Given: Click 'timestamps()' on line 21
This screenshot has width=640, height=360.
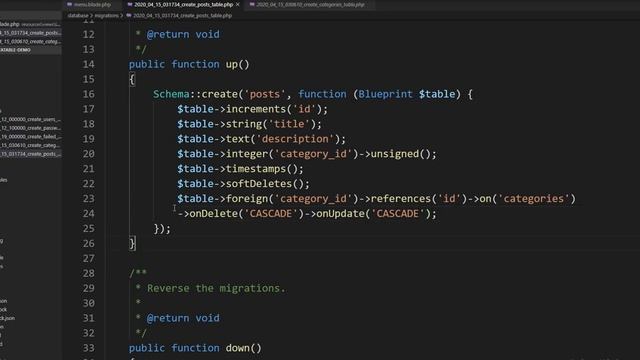Looking at the screenshot, I should click(262, 169).
